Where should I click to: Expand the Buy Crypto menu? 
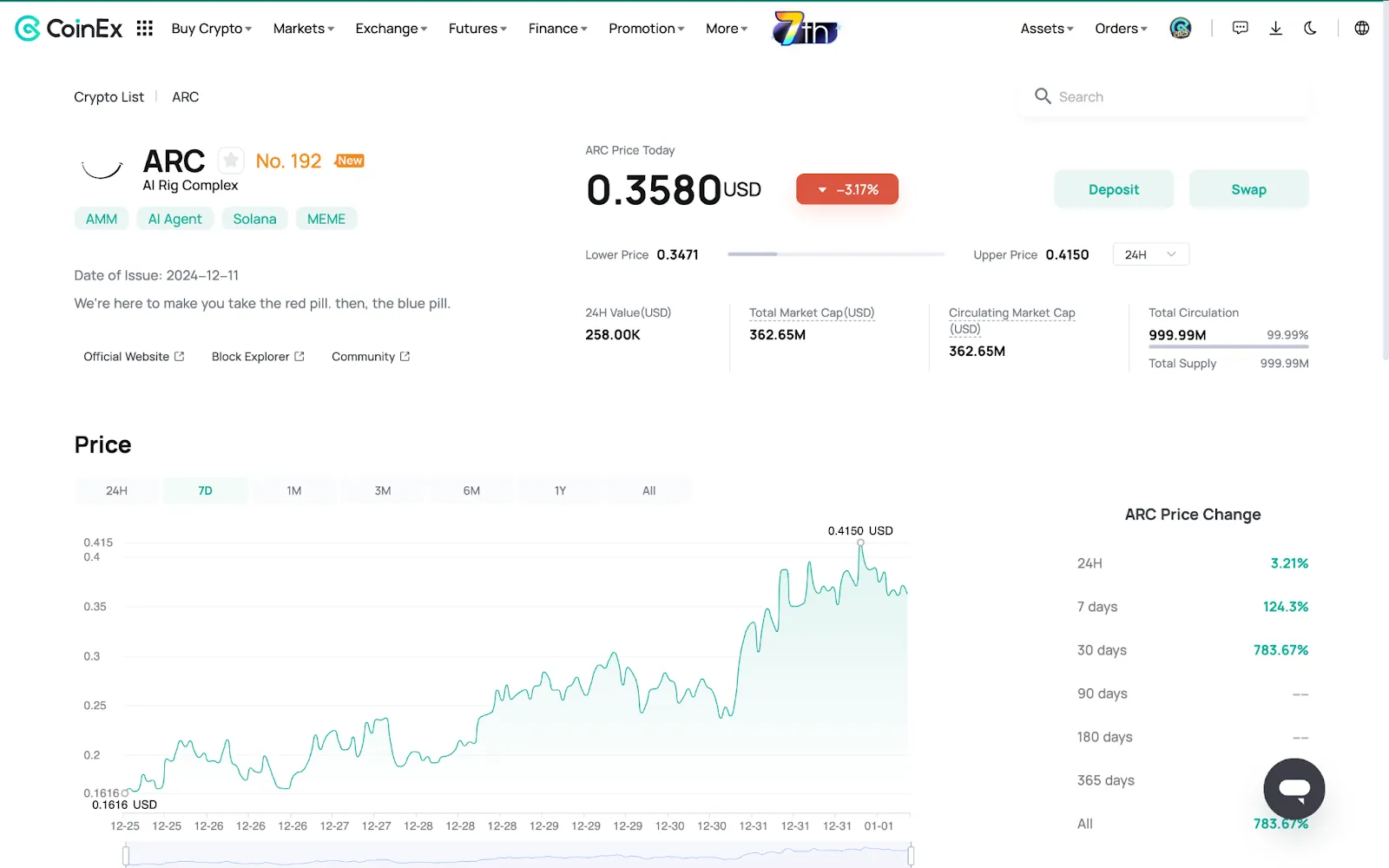click(x=212, y=29)
